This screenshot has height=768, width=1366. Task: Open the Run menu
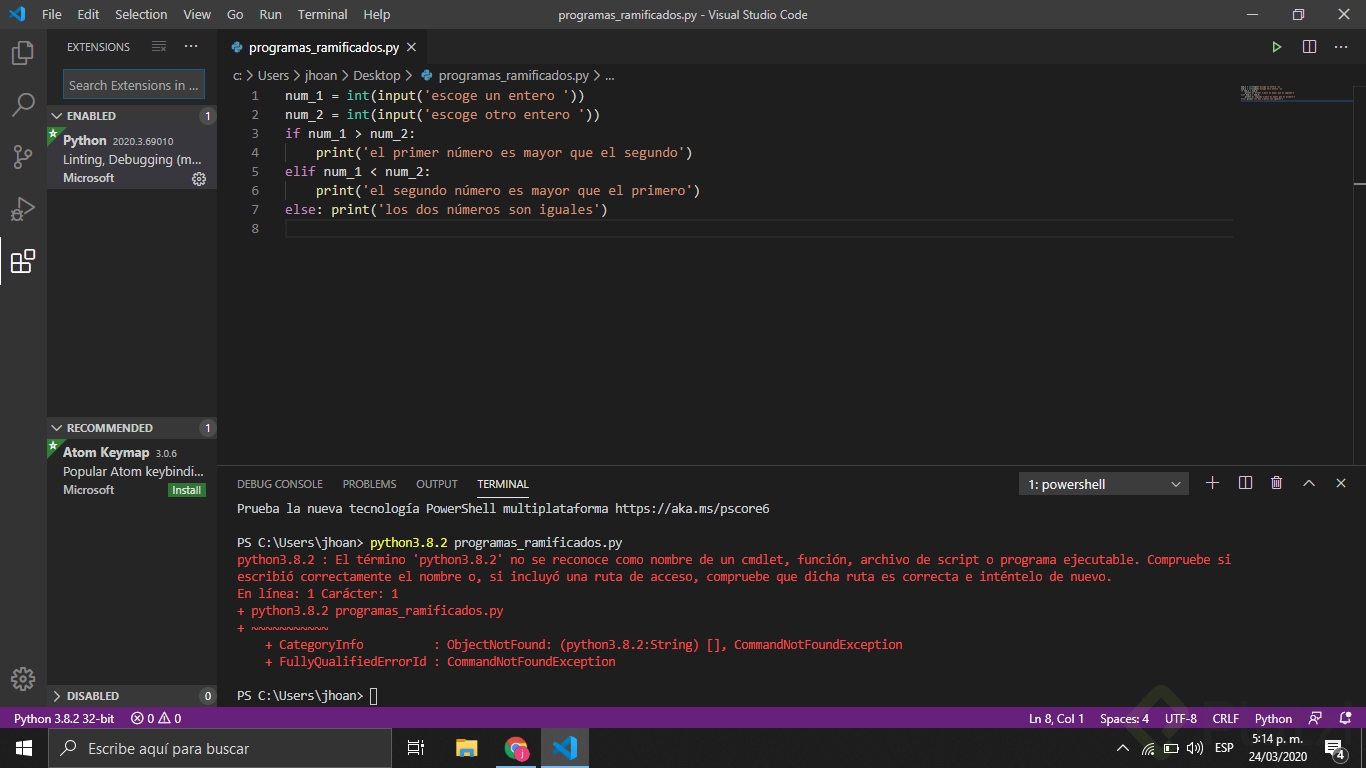(x=270, y=14)
